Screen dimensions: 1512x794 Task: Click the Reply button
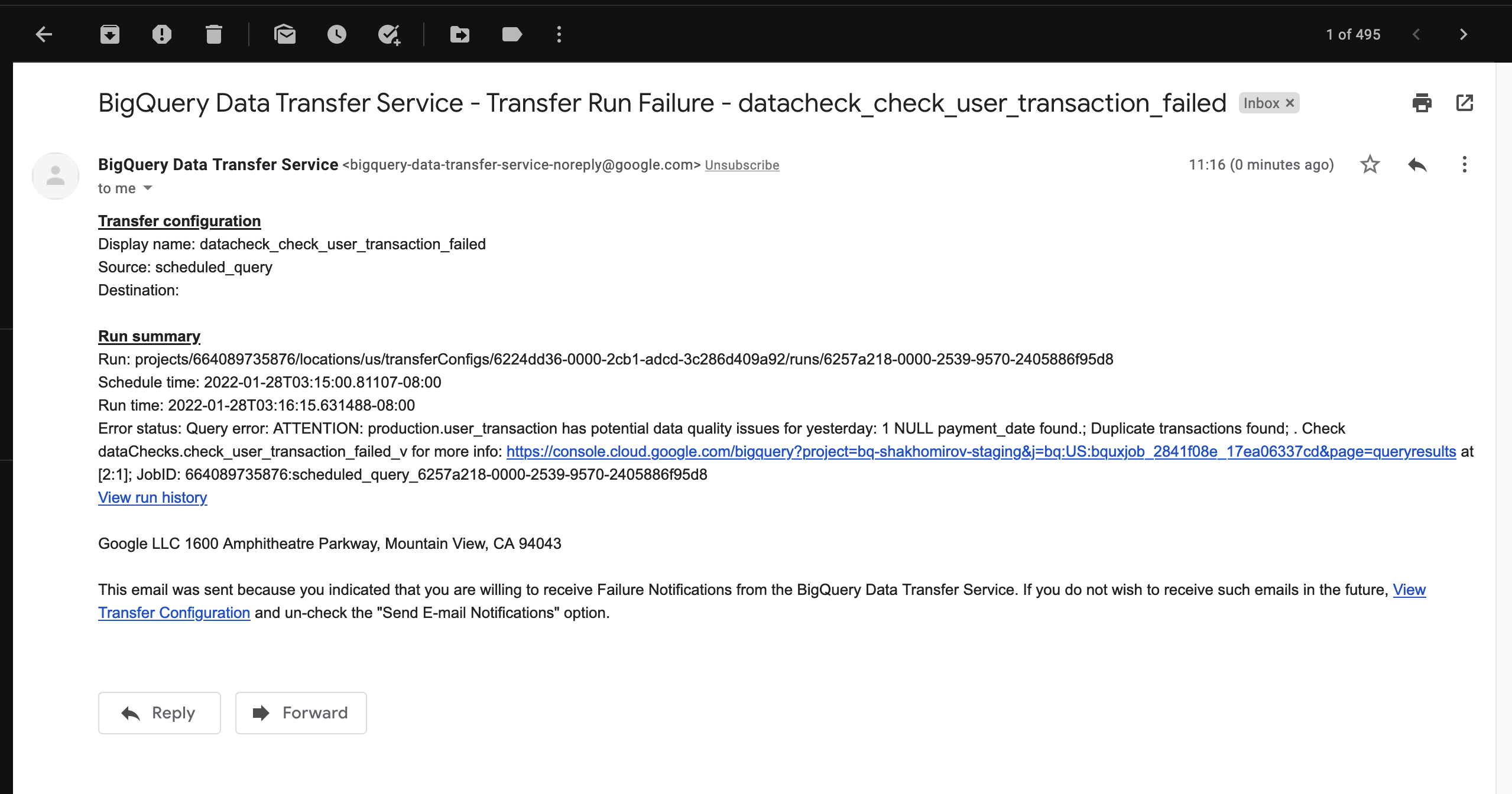coord(160,712)
